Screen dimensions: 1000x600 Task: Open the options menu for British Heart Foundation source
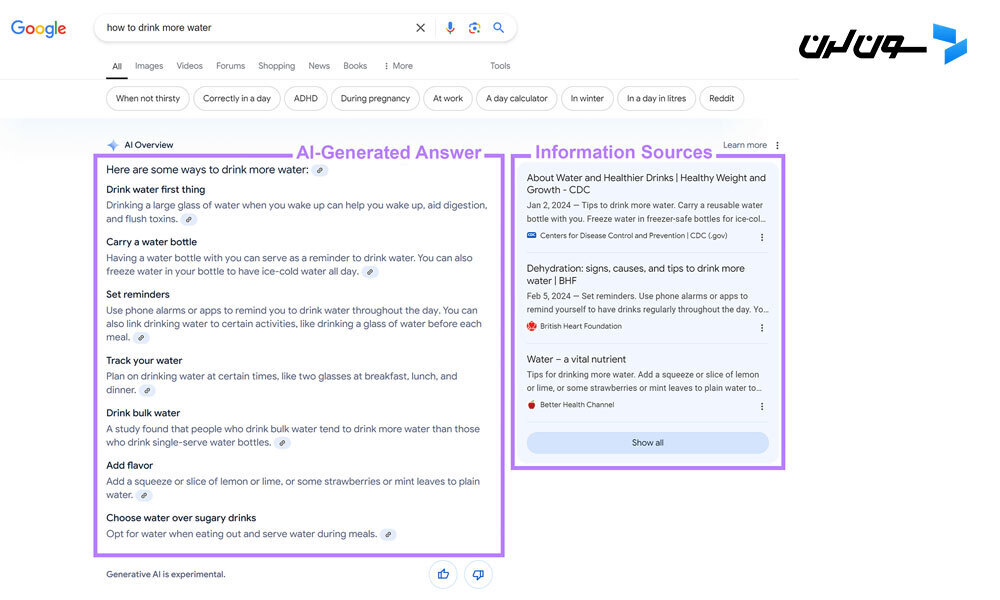(762, 328)
